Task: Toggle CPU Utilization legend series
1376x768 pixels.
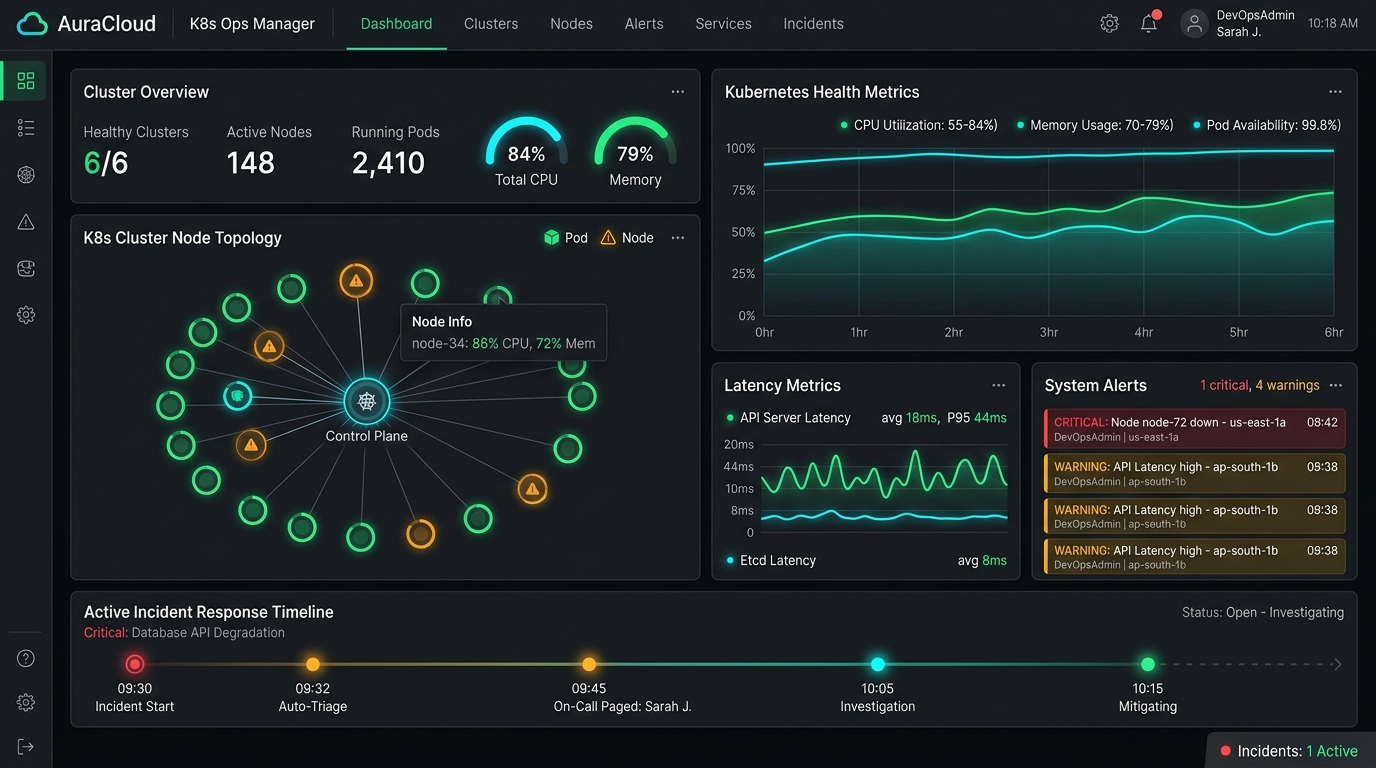Action: 919,125
